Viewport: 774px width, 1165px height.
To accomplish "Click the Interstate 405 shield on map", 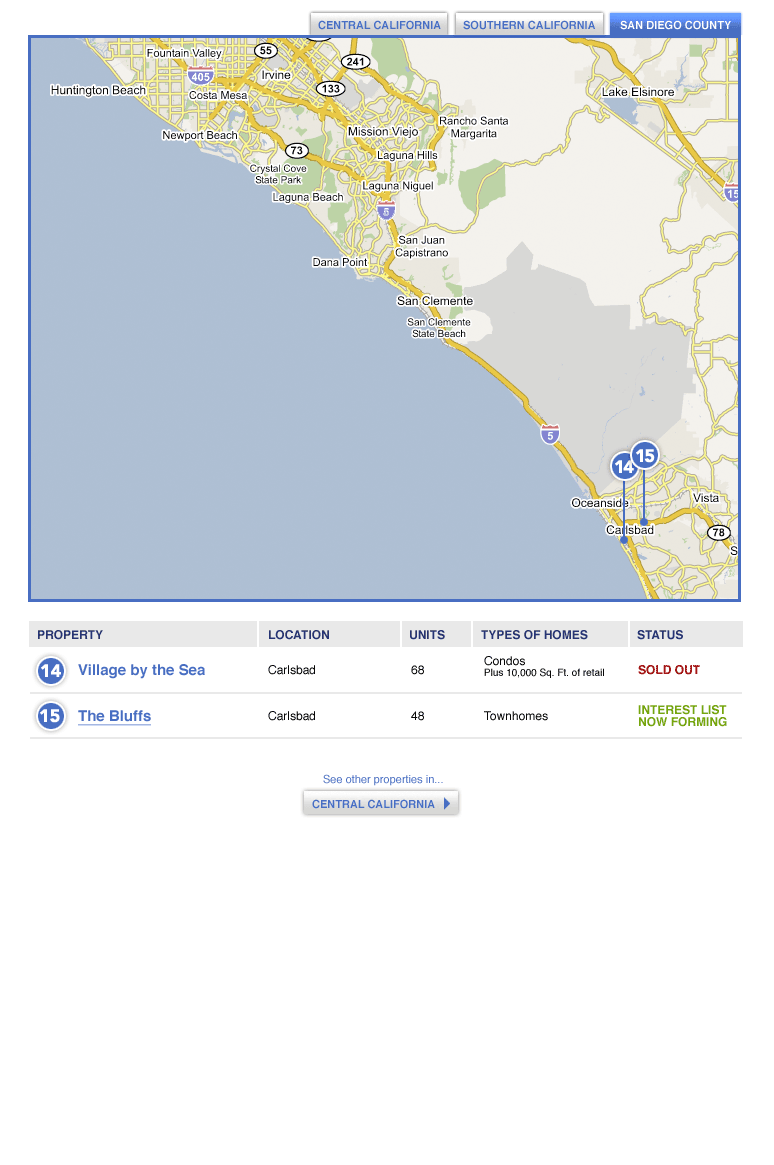I will point(200,75).
